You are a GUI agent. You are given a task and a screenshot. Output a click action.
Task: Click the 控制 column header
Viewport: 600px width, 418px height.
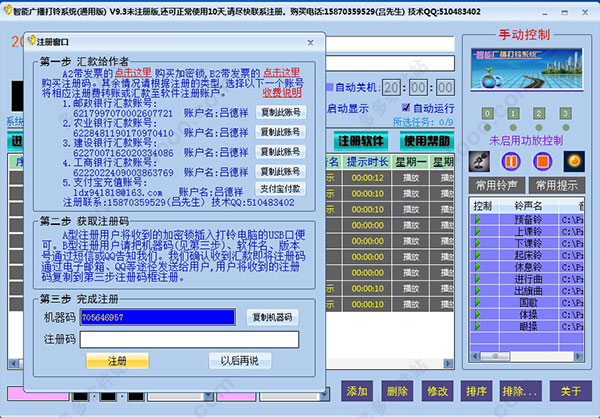(483, 206)
